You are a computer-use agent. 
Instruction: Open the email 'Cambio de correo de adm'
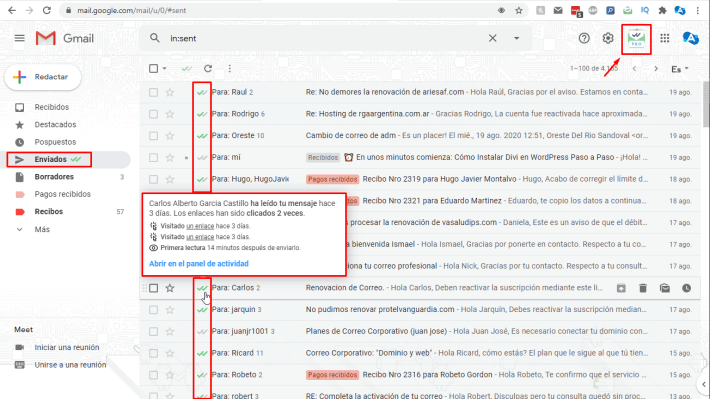[351, 135]
